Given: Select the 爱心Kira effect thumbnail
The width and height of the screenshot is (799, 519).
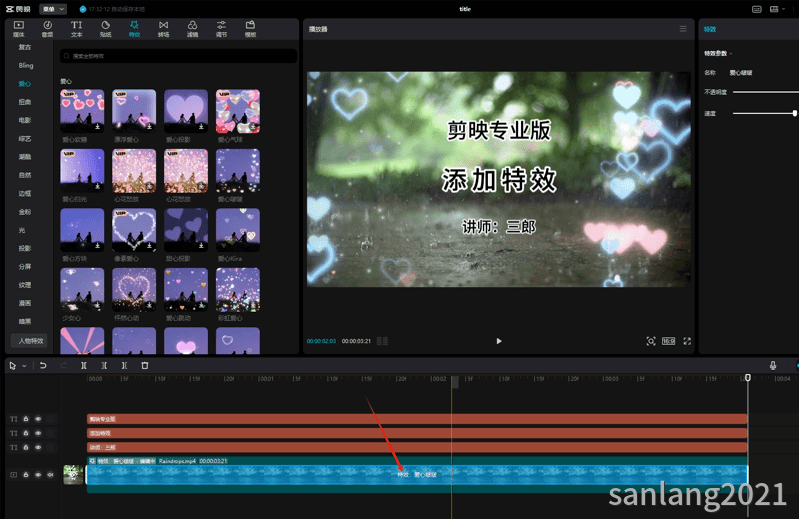Looking at the screenshot, I should click(x=238, y=230).
